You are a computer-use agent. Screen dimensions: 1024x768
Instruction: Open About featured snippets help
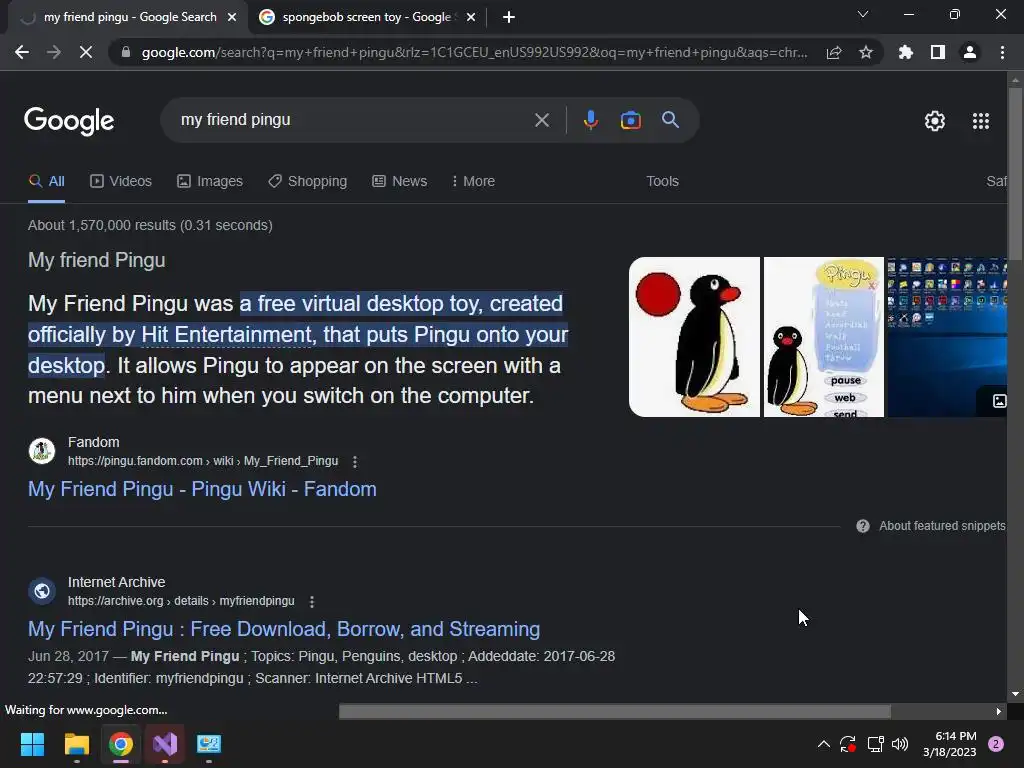[x=931, y=526]
